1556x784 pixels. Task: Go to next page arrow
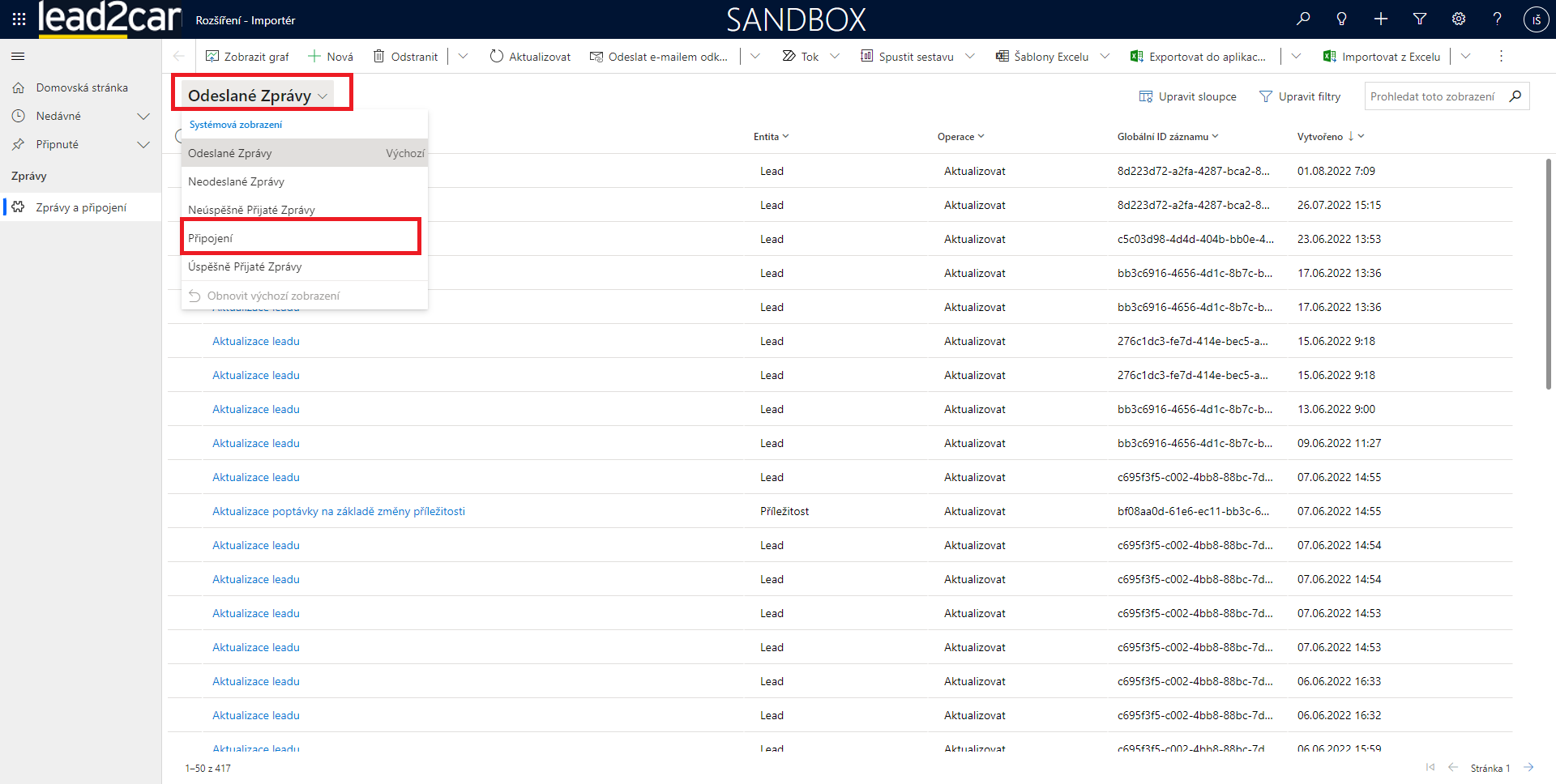pyautogui.click(x=1528, y=768)
